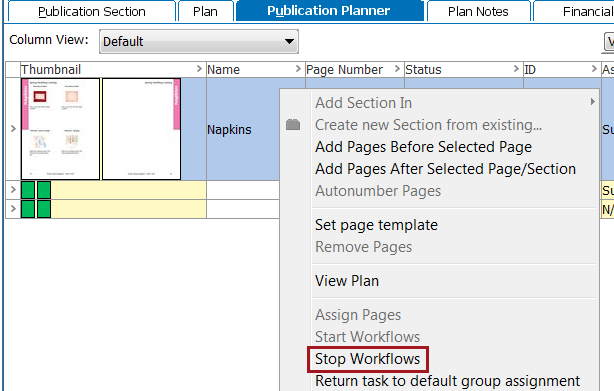Choose View Plan from context menu

[x=347, y=281]
